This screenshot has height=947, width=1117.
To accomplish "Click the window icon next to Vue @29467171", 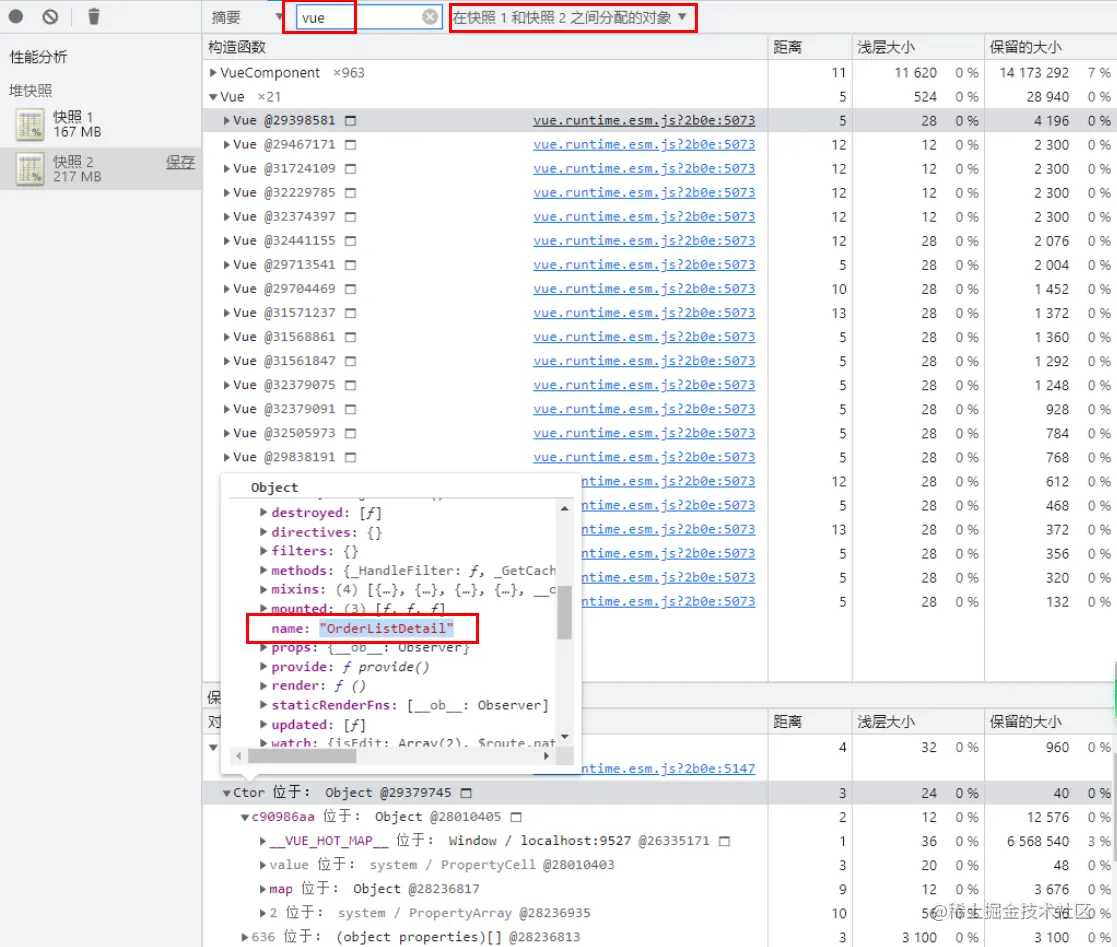I will click(x=350, y=145).
